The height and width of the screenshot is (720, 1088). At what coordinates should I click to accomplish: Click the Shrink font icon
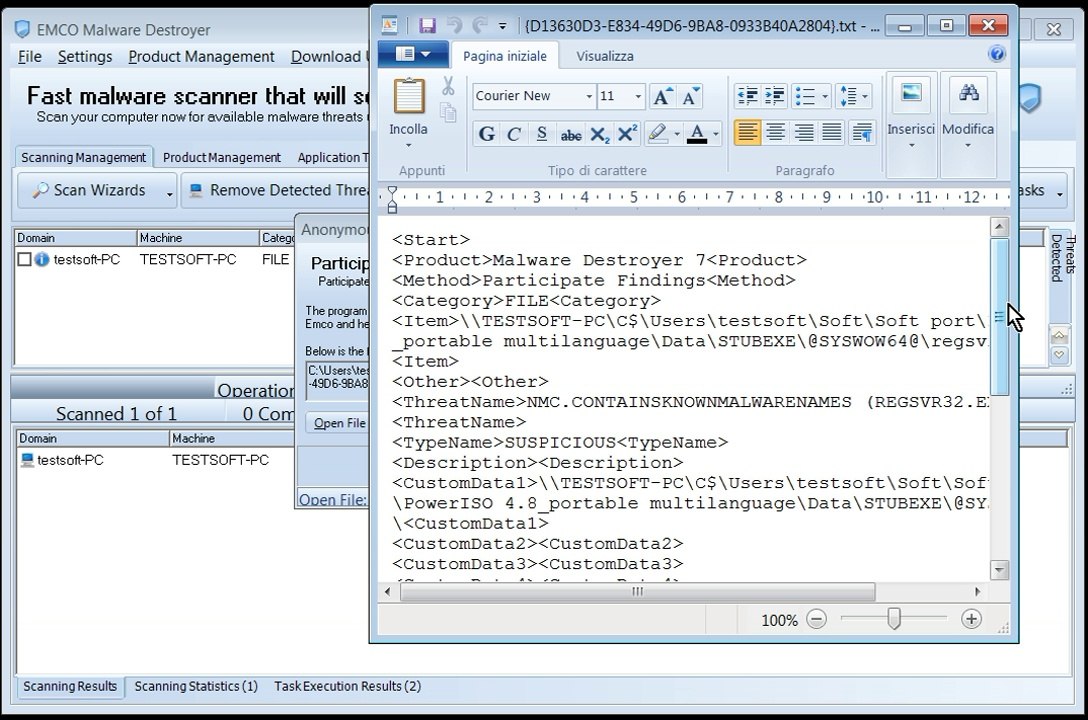point(690,96)
